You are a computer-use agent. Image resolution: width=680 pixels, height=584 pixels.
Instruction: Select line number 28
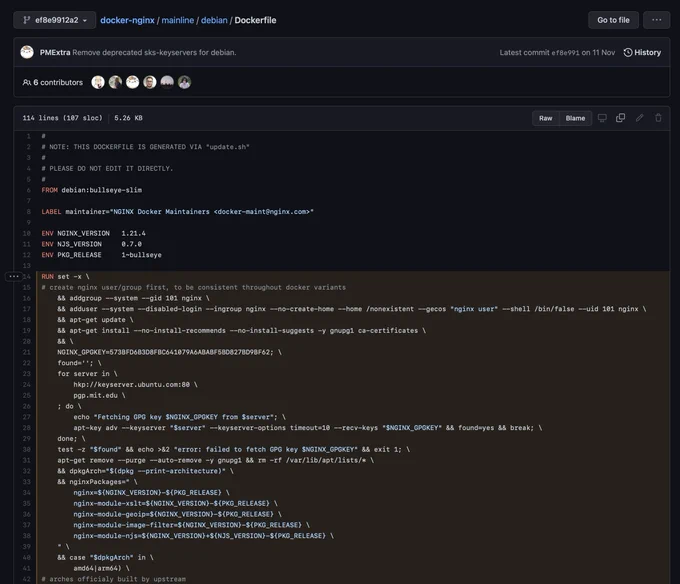point(26,428)
